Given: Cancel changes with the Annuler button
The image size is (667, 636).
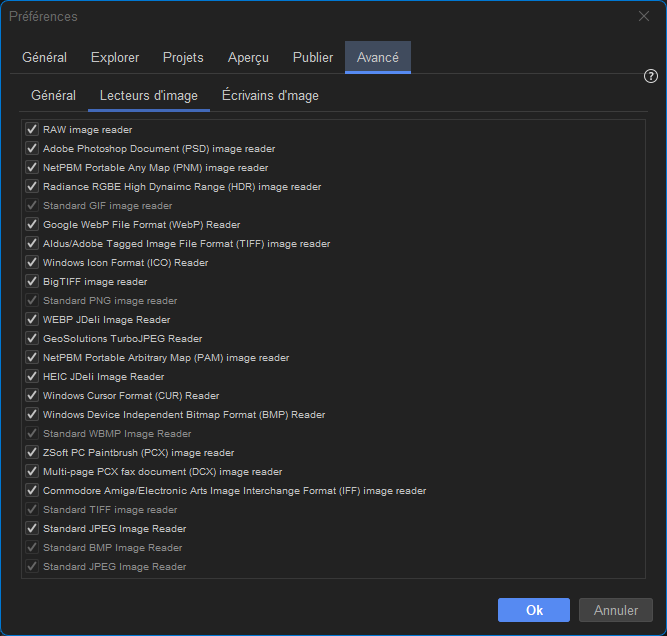Looking at the screenshot, I should [x=616, y=610].
